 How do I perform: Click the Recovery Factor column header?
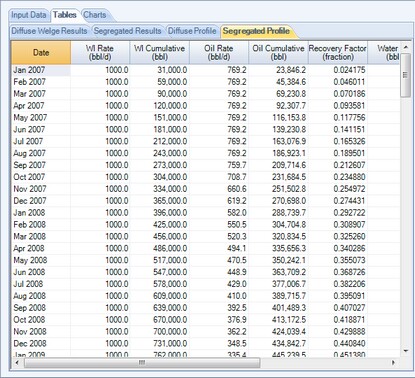pyautogui.click(x=338, y=53)
